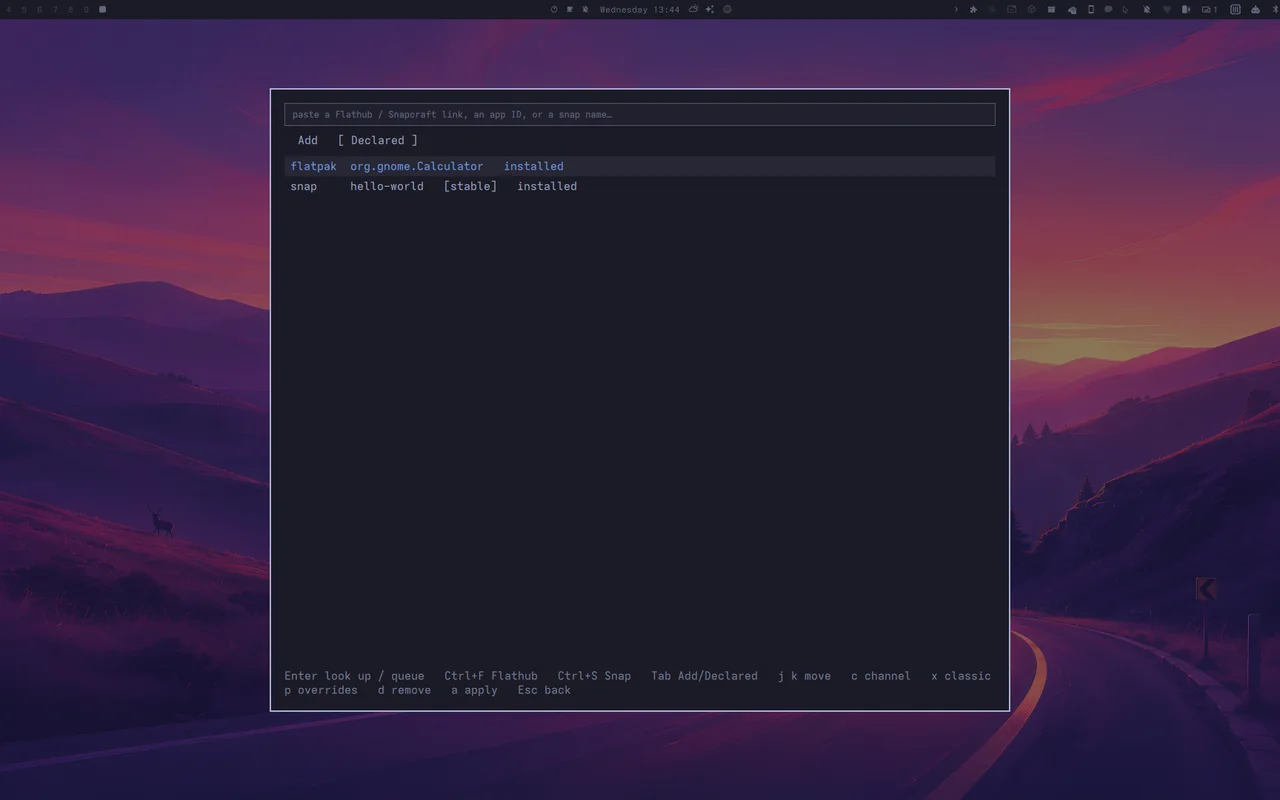Click the Enter look up / queue hint

point(354,676)
